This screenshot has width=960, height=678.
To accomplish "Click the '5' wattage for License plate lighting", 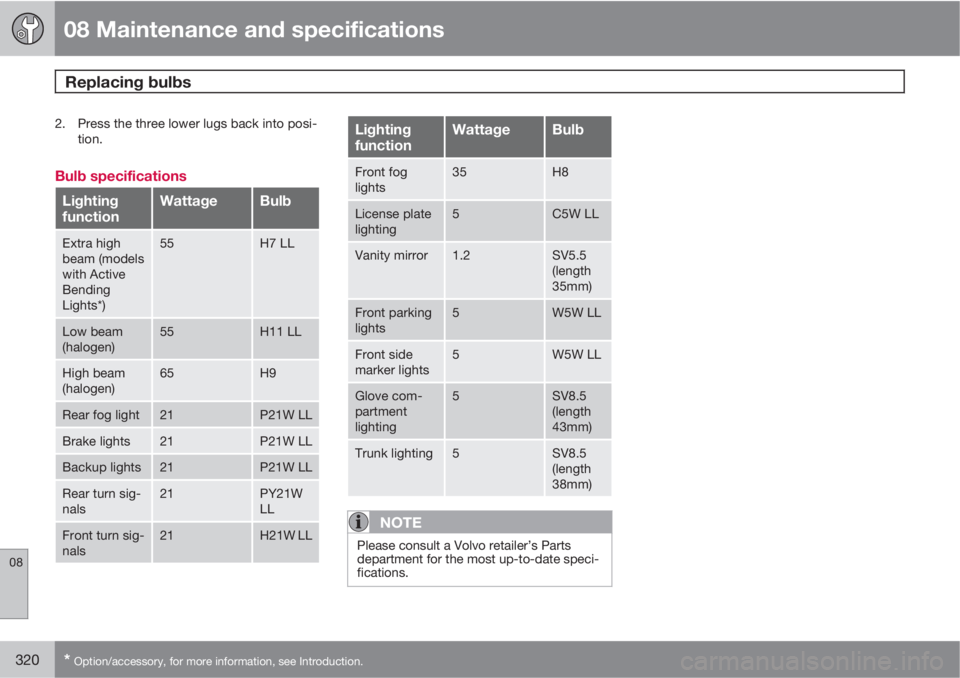I will point(456,214).
